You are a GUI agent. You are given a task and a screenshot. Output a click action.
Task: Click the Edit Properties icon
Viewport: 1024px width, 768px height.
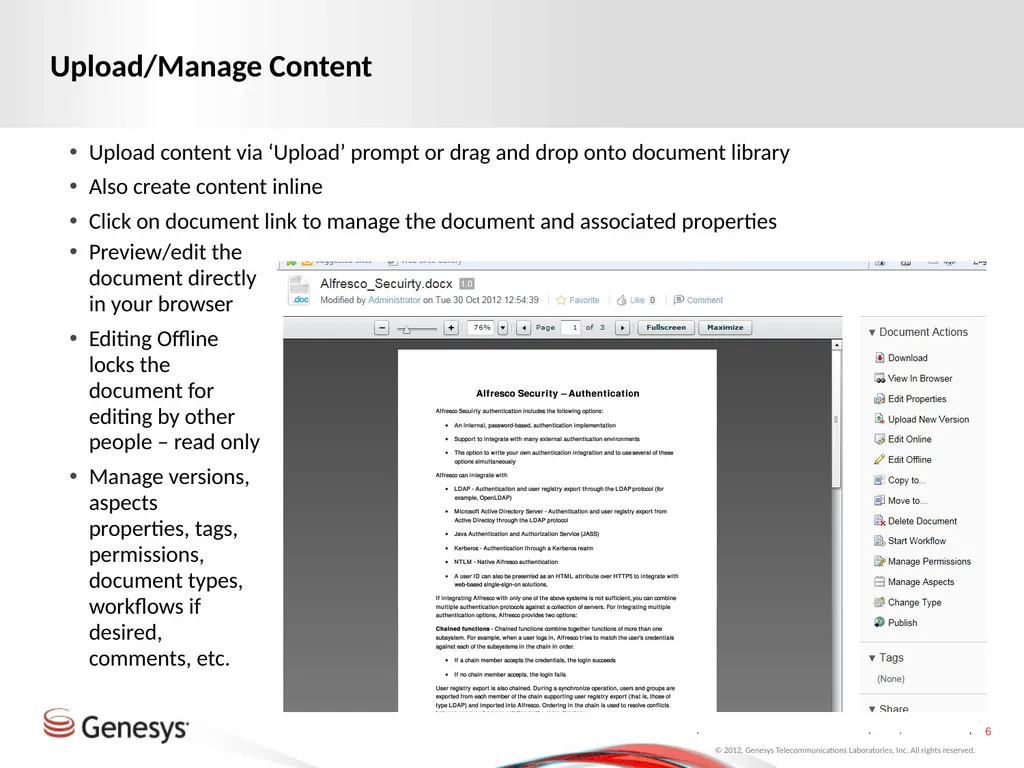(879, 398)
